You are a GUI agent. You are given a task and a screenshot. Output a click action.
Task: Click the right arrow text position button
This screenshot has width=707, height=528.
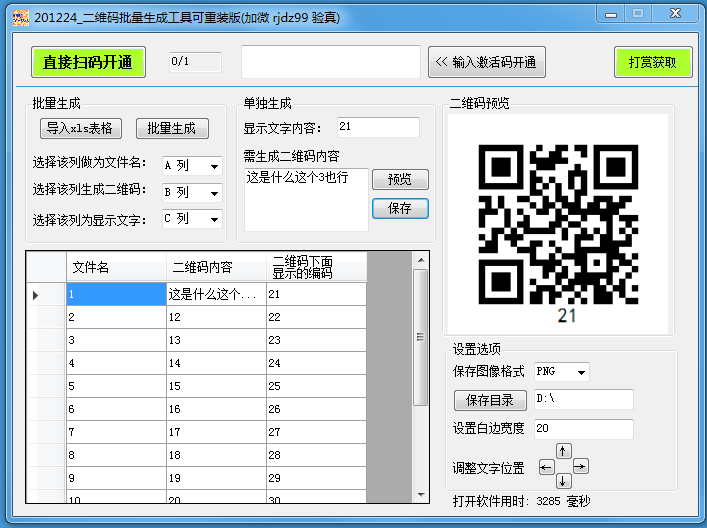tap(581, 466)
